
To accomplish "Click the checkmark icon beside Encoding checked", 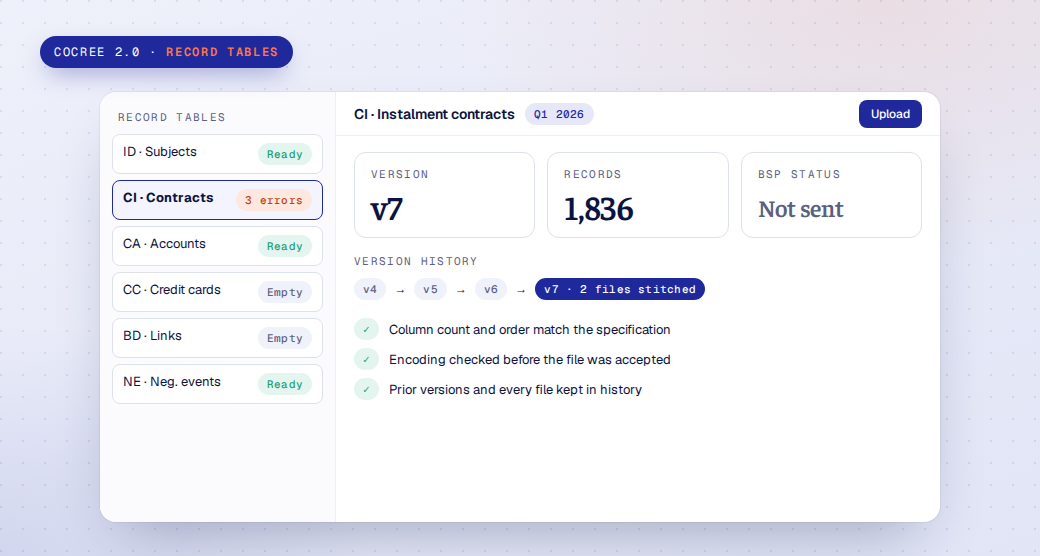I will pyautogui.click(x=366, y=360).
